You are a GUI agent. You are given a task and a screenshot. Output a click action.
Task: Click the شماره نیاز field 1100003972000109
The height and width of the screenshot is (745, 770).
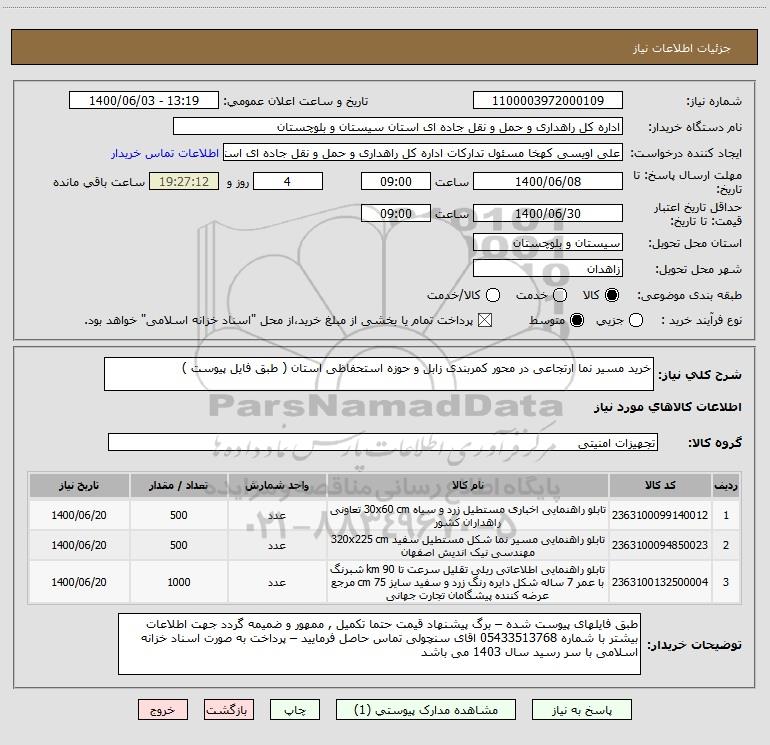pyautogui.click(x=548, y=100)
